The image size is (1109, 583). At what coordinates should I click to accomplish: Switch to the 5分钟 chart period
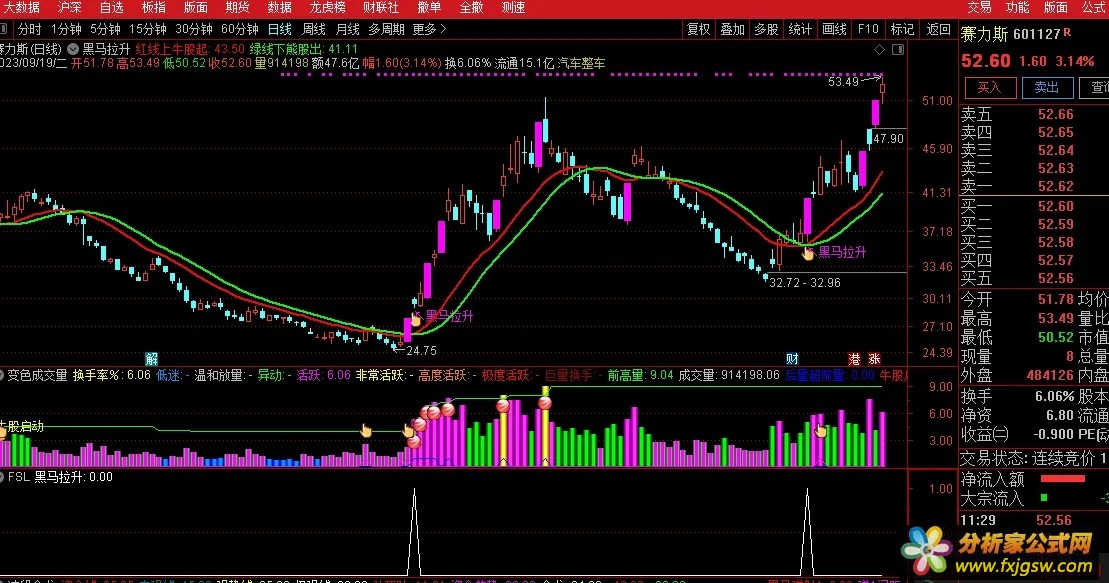click(105, 29)
